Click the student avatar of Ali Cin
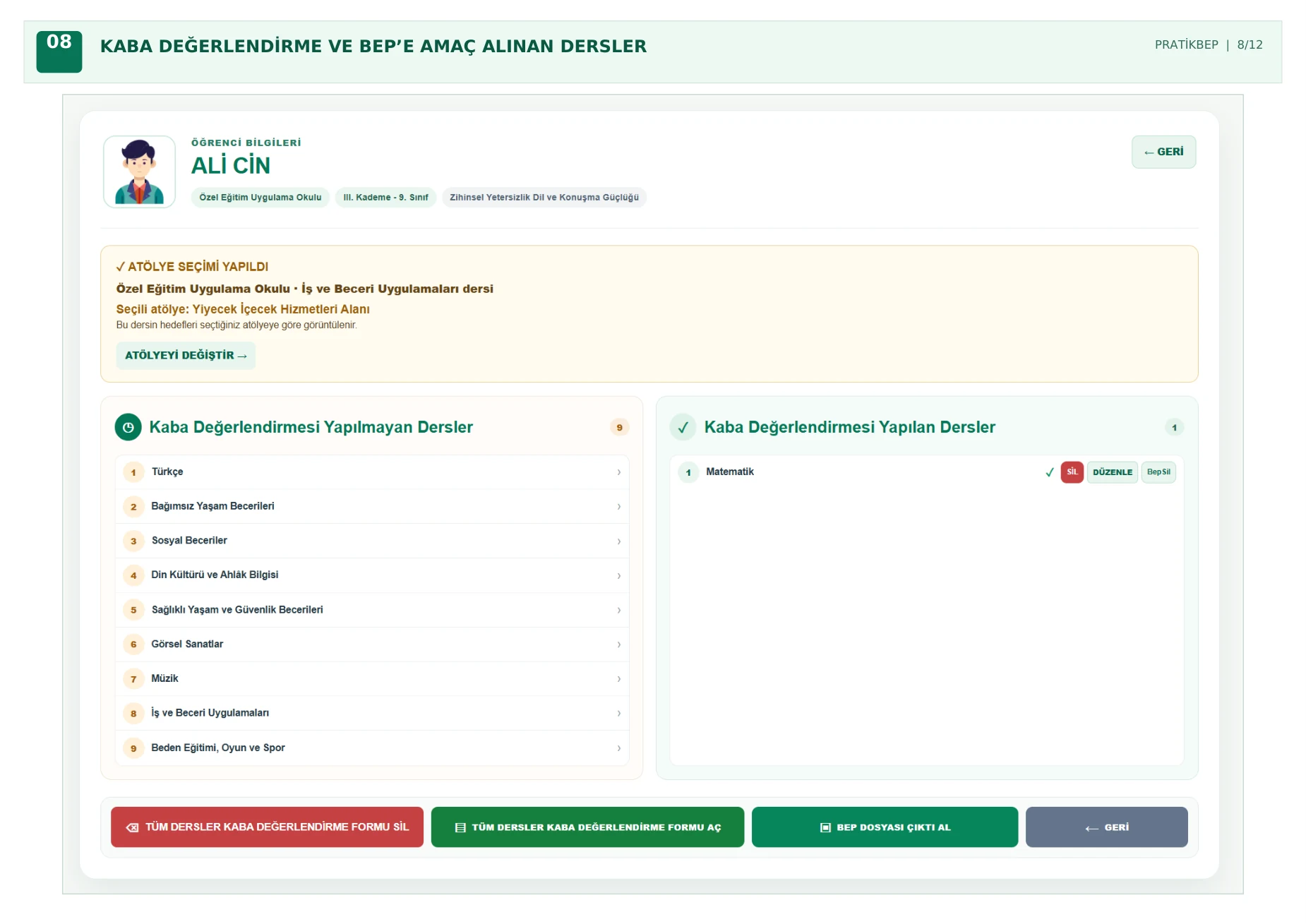 point(140,172)
